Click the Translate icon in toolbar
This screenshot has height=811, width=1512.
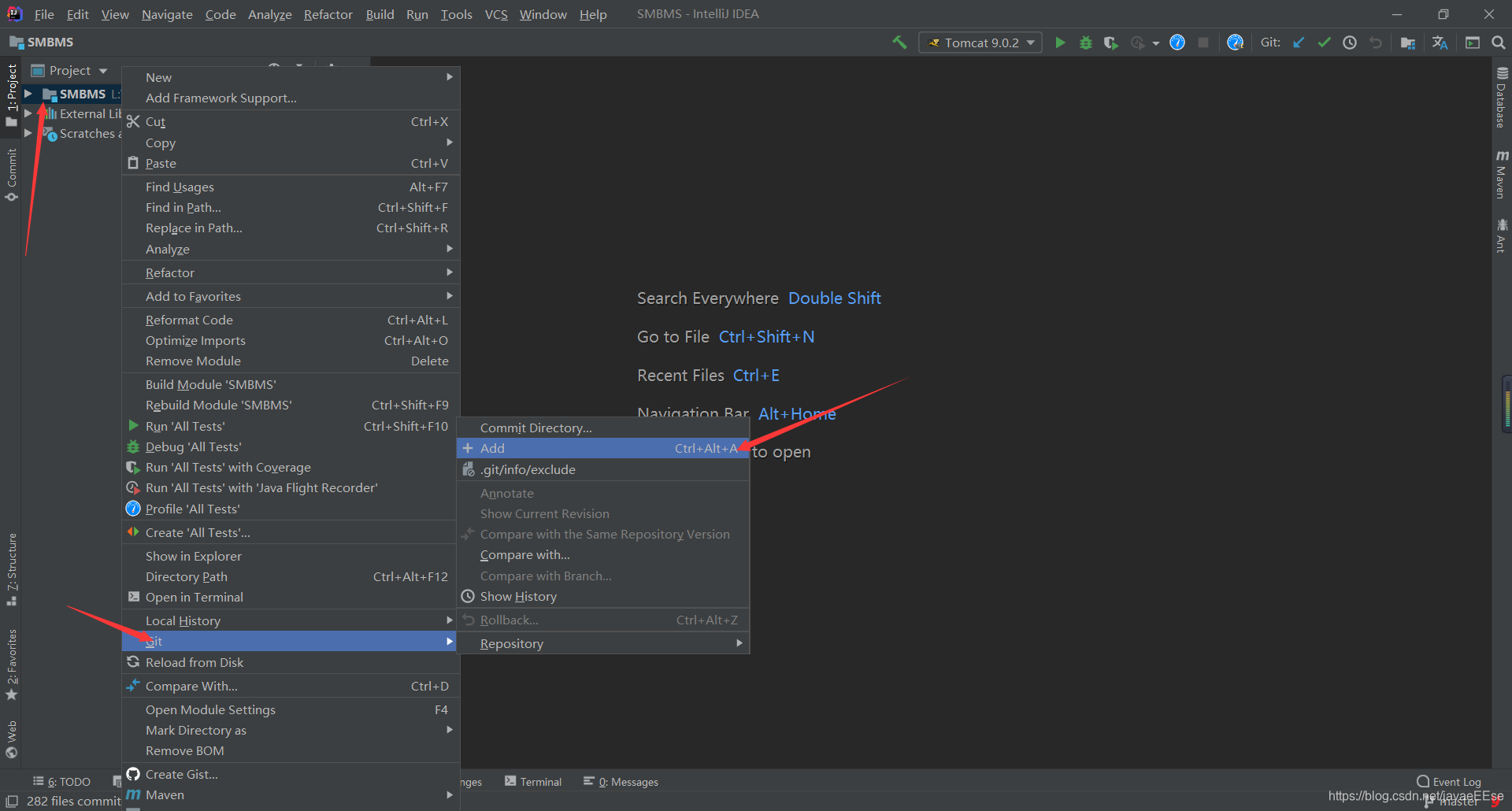click(1440, 43)
